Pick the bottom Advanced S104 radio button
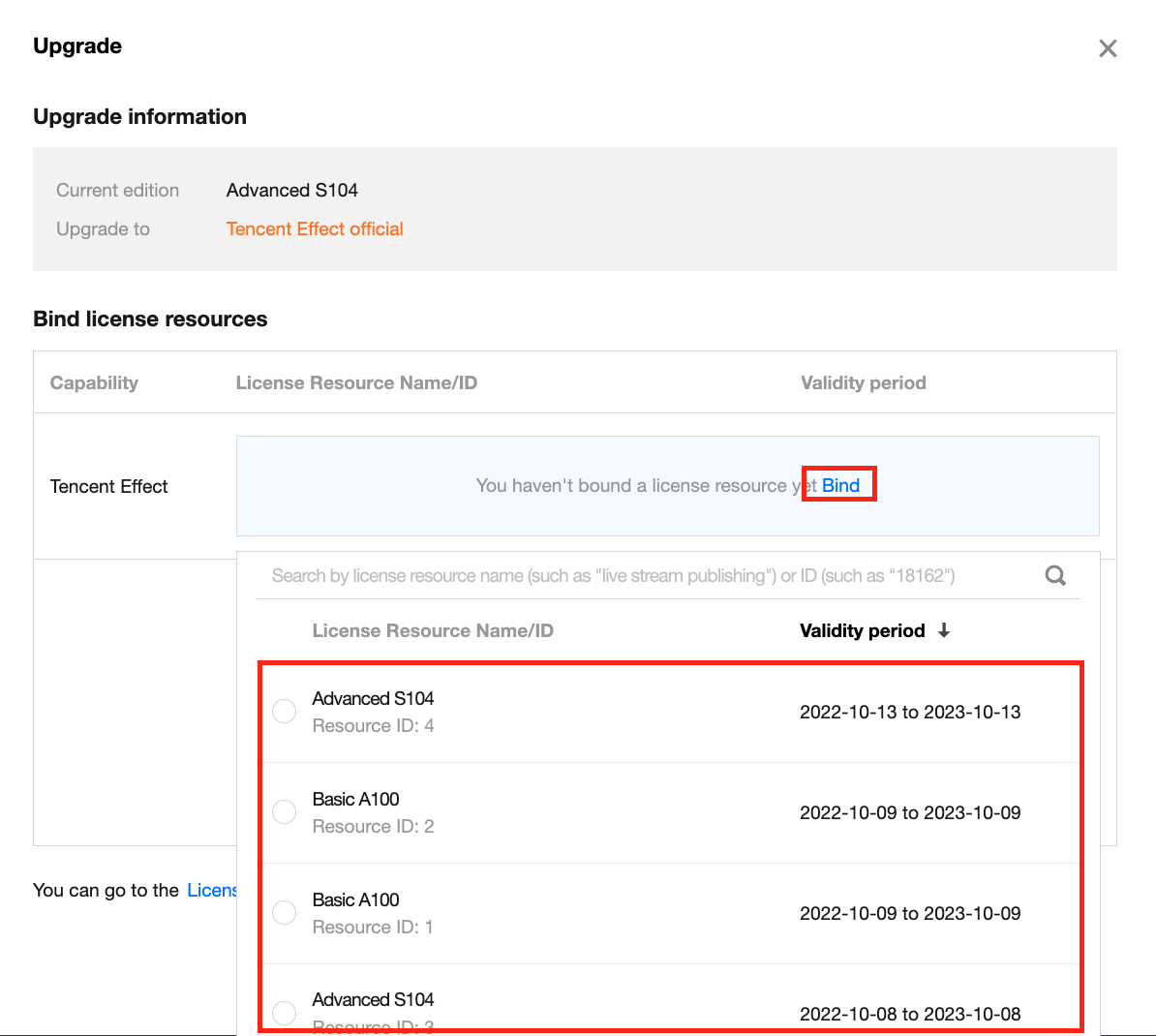This screenshot has width=1156, height=1036. click(285, 1013)
